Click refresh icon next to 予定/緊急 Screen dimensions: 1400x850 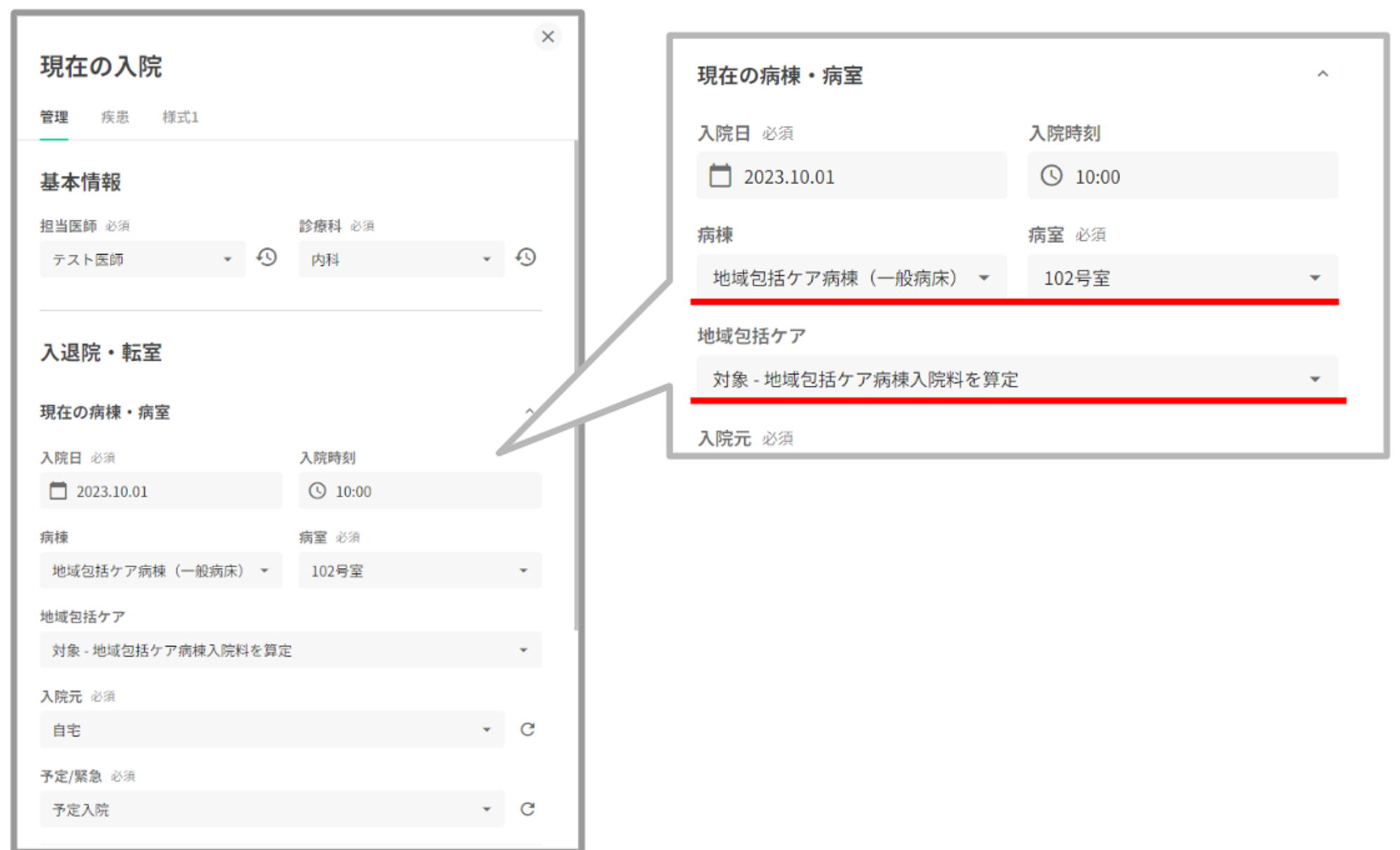527,809
